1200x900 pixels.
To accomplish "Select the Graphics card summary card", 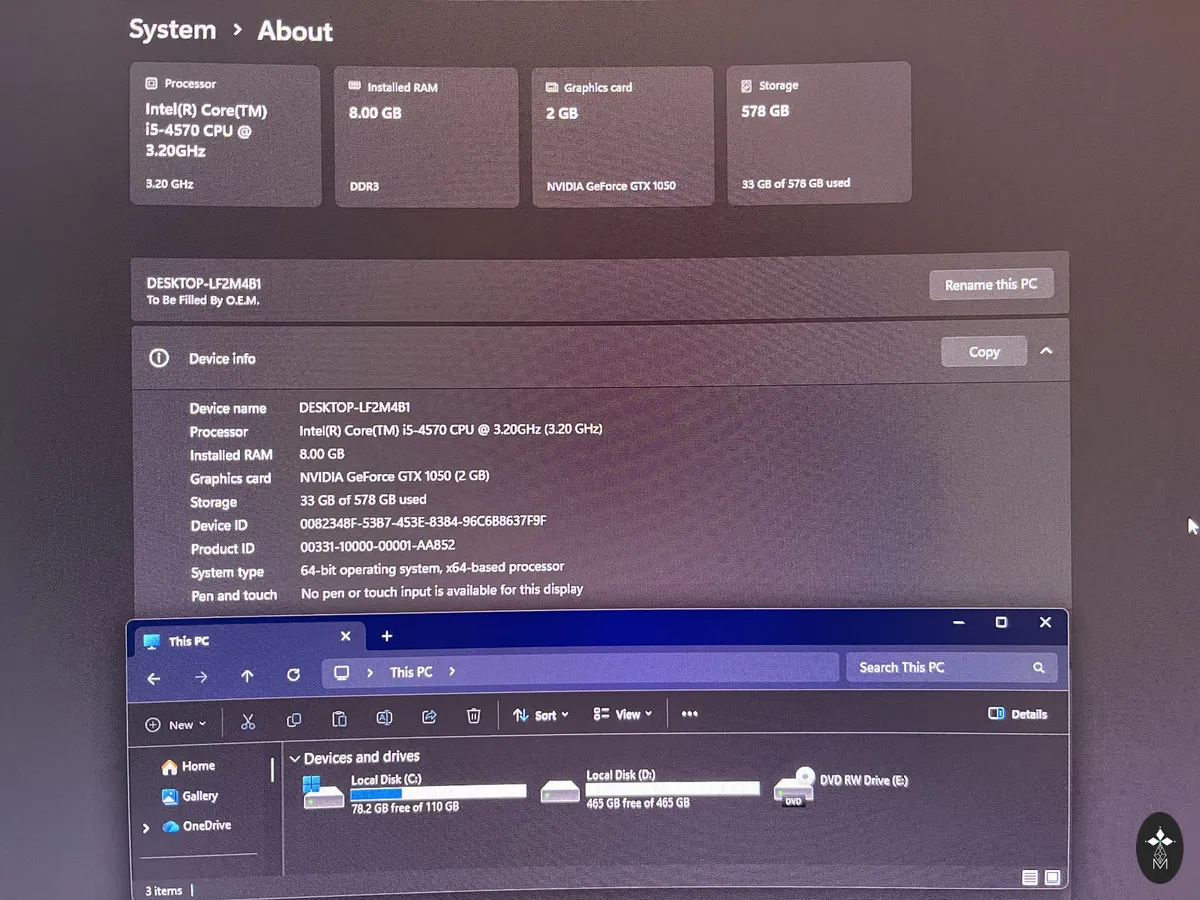I will [623, 137].
